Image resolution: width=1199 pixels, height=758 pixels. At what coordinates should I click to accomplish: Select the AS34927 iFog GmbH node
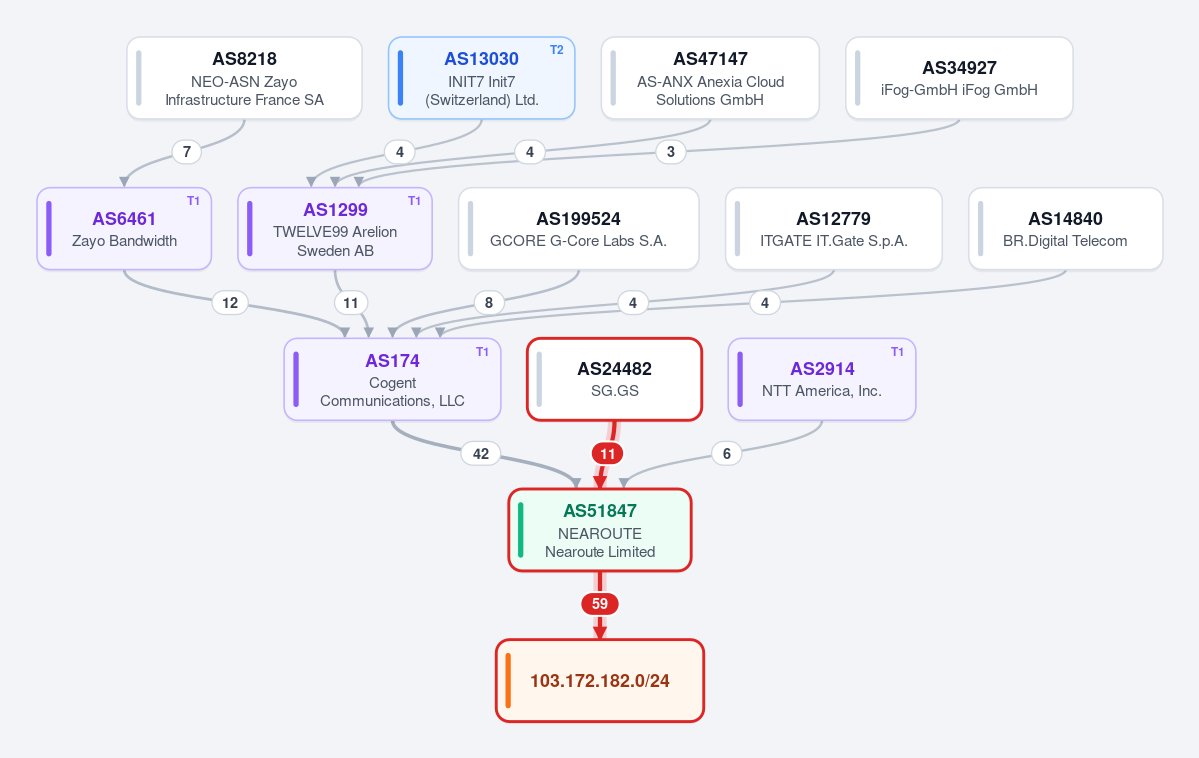point(959,78)
